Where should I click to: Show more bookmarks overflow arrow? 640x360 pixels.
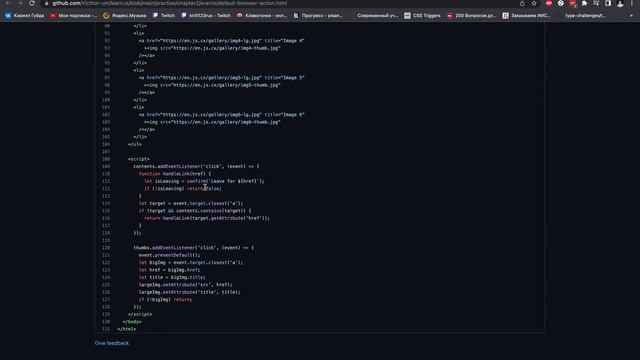631,16
